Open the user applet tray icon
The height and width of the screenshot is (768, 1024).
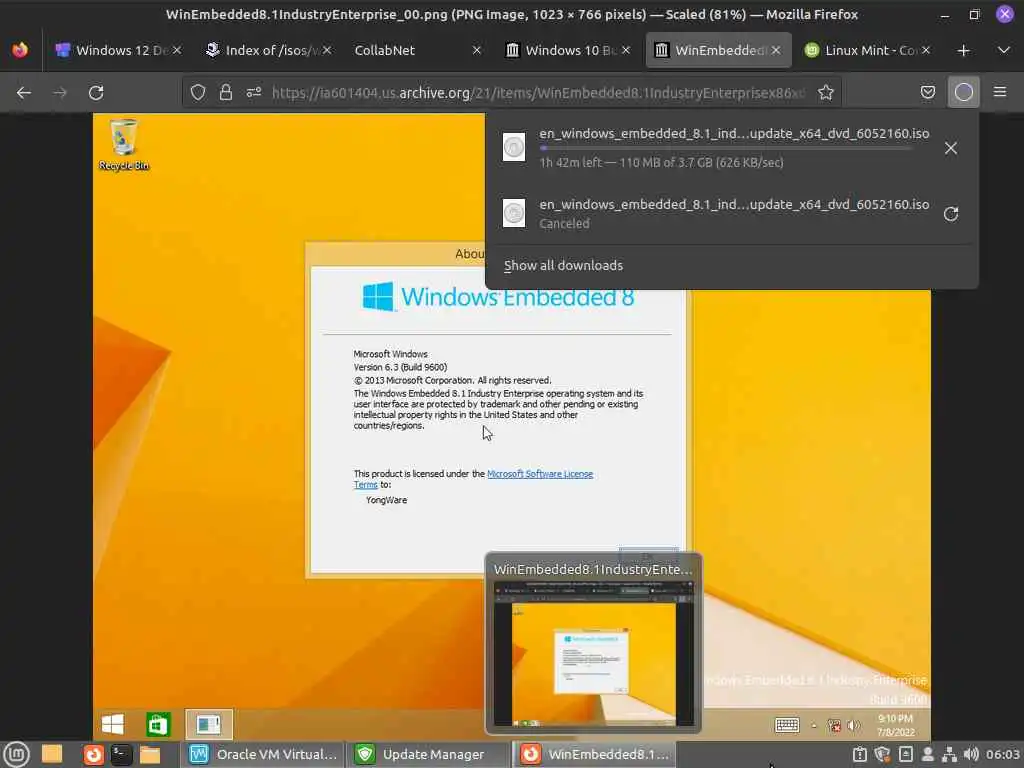tap(927, 754)
